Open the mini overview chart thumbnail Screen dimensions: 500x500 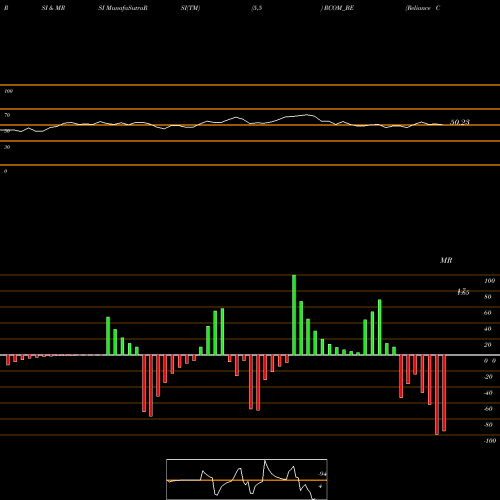coord(247,479)
